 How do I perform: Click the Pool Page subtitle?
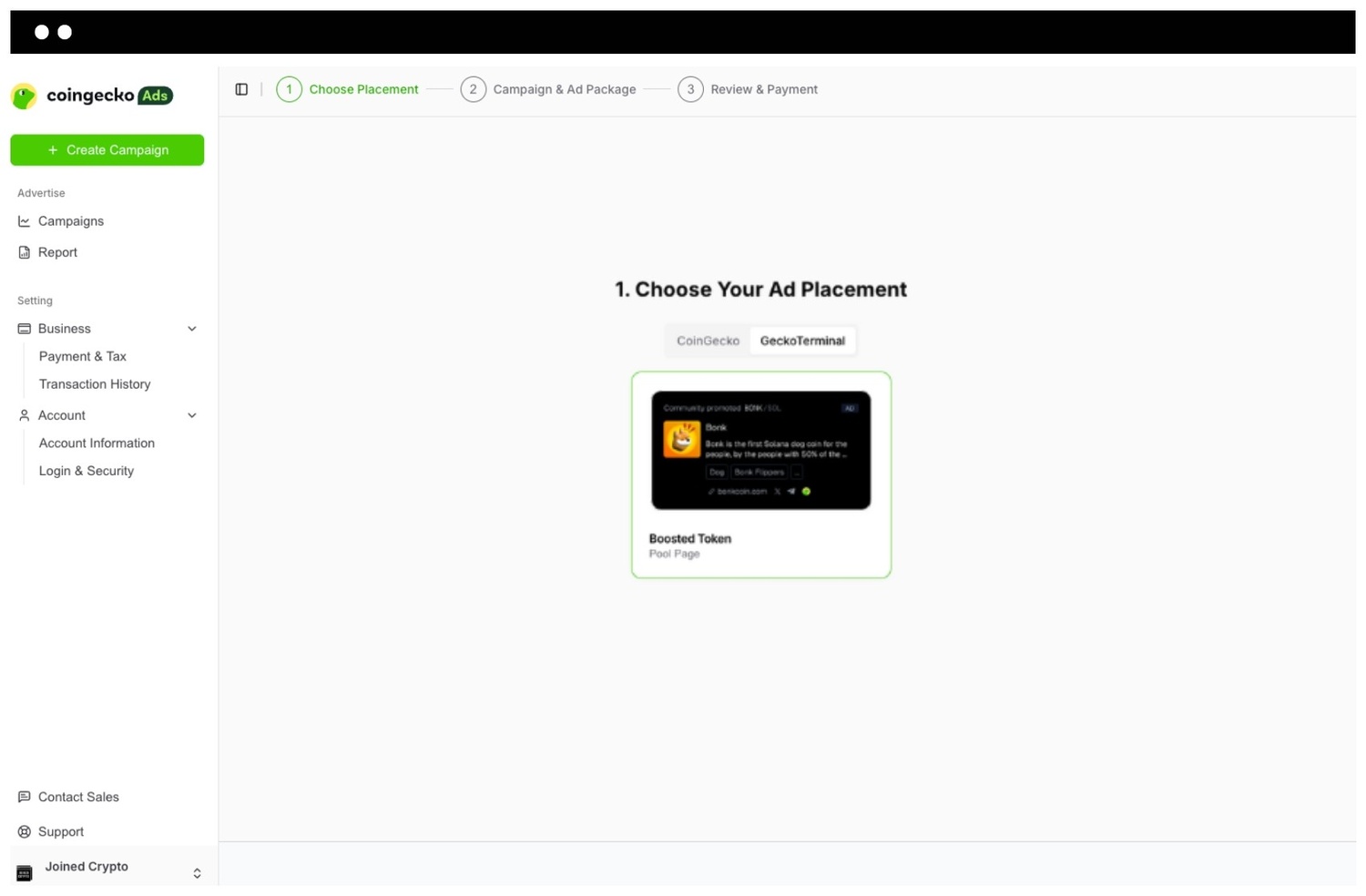pyautogui.click(x=675, y=554)
